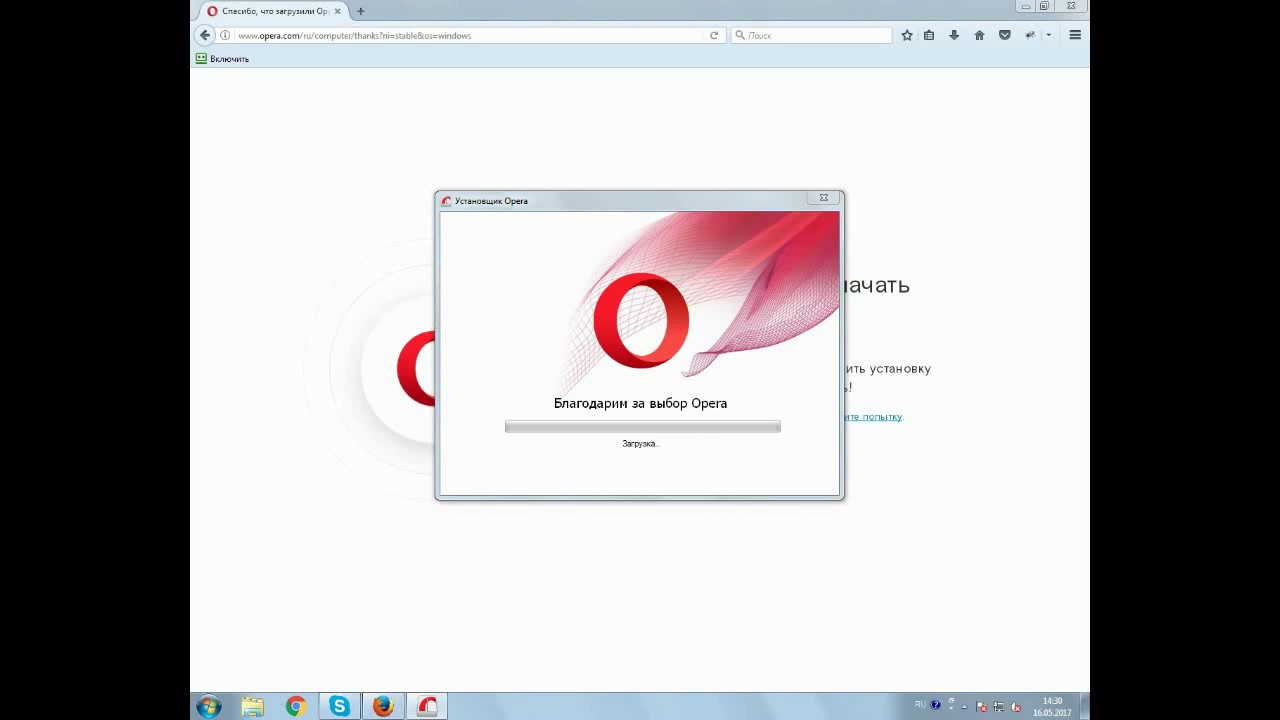Image resolution: width=1280 pixels, height=720 pixels.
Task: Bookmark this page with the star icon
Action: [907, 35]
